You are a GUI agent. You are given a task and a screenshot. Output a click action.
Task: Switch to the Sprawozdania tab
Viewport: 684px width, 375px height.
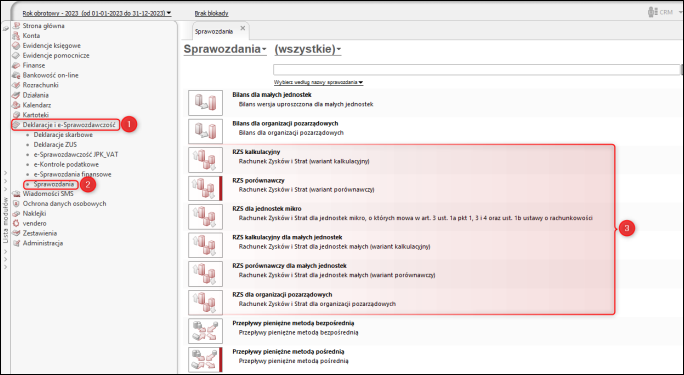click(214, 31)
